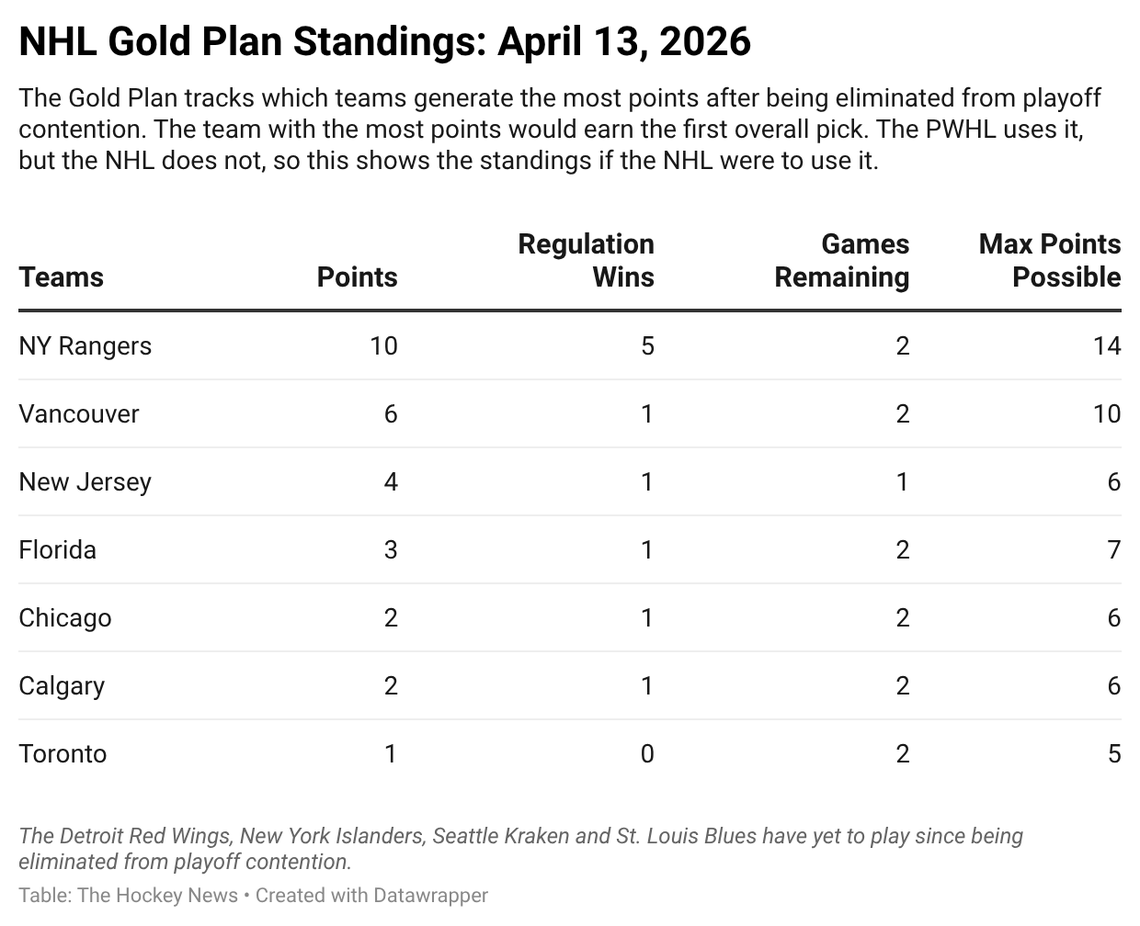Click the Teams column header
Image resolution: width=1140 pixels, height=926 pixels.
[x=61, y=277]
